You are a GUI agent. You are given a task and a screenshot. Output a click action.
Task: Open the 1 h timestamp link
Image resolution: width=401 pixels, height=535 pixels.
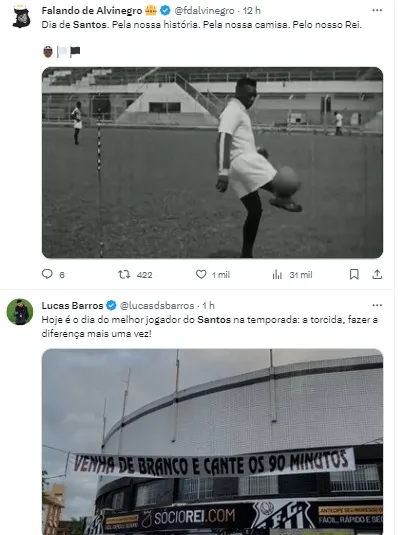point(208,305)
